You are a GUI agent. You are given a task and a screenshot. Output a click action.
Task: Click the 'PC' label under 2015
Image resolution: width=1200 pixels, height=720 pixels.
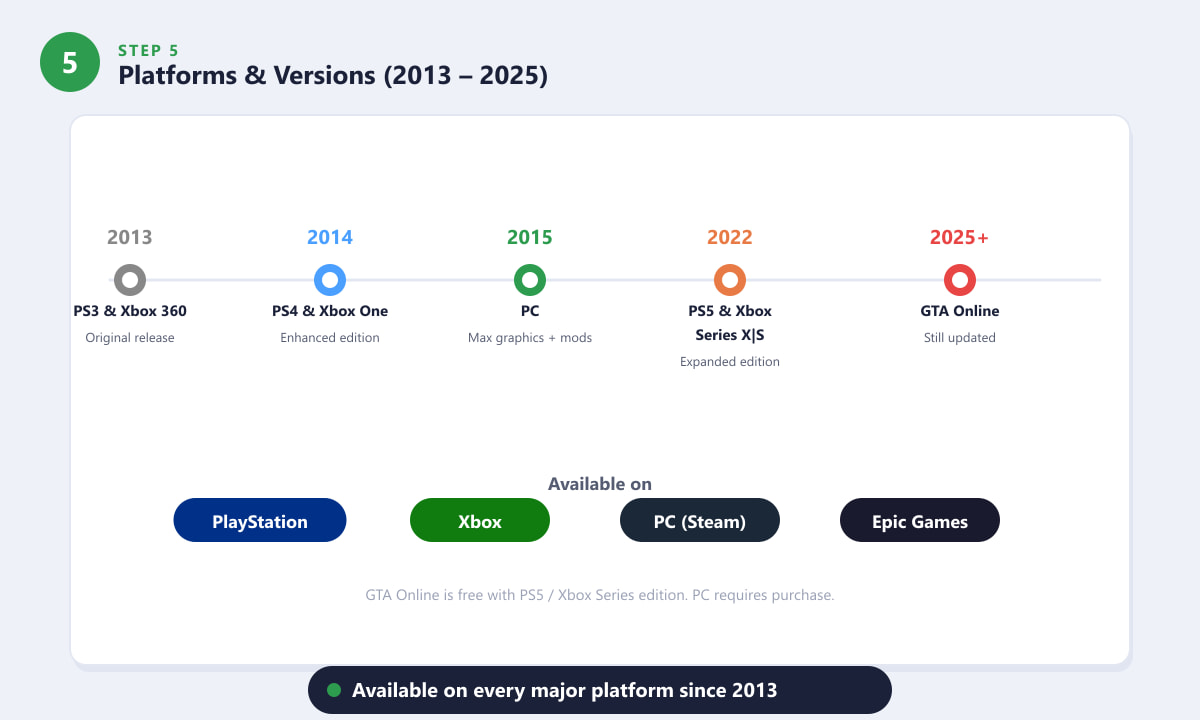tap(530, 311)
